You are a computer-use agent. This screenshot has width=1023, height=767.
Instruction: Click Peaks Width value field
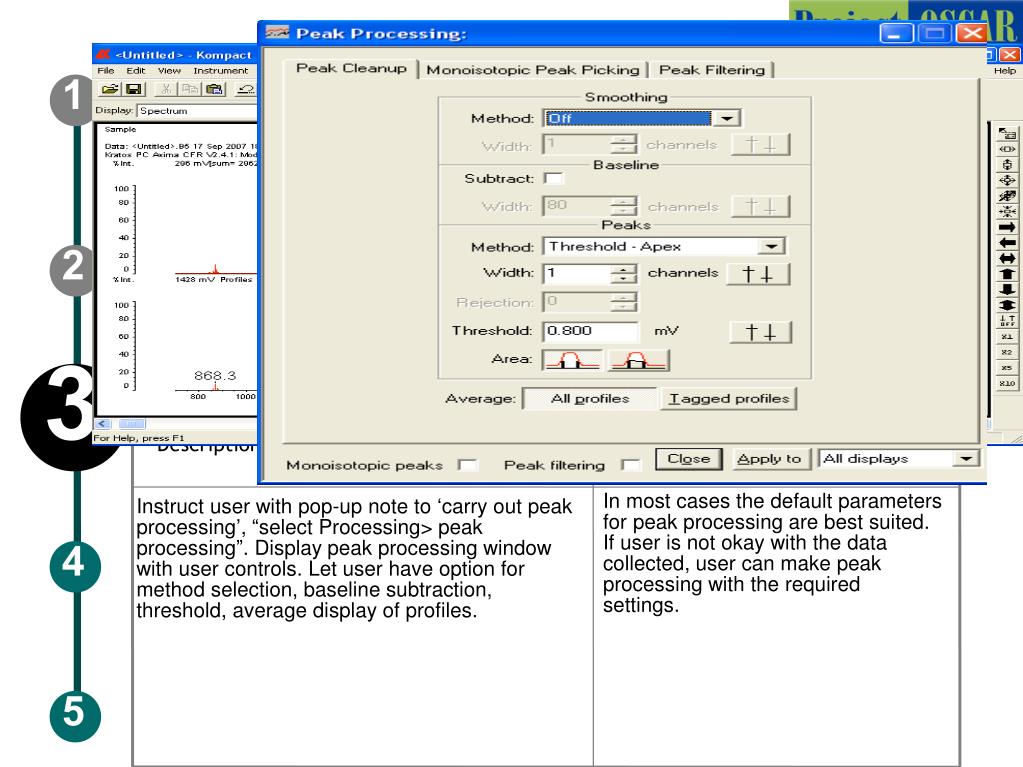click(577, 273)
